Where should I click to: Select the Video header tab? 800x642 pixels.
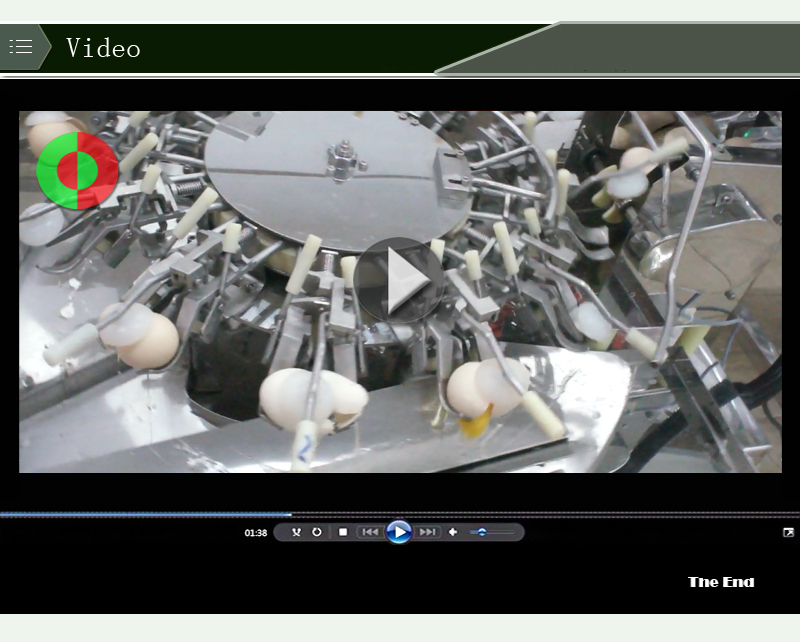tap(104, 46)
